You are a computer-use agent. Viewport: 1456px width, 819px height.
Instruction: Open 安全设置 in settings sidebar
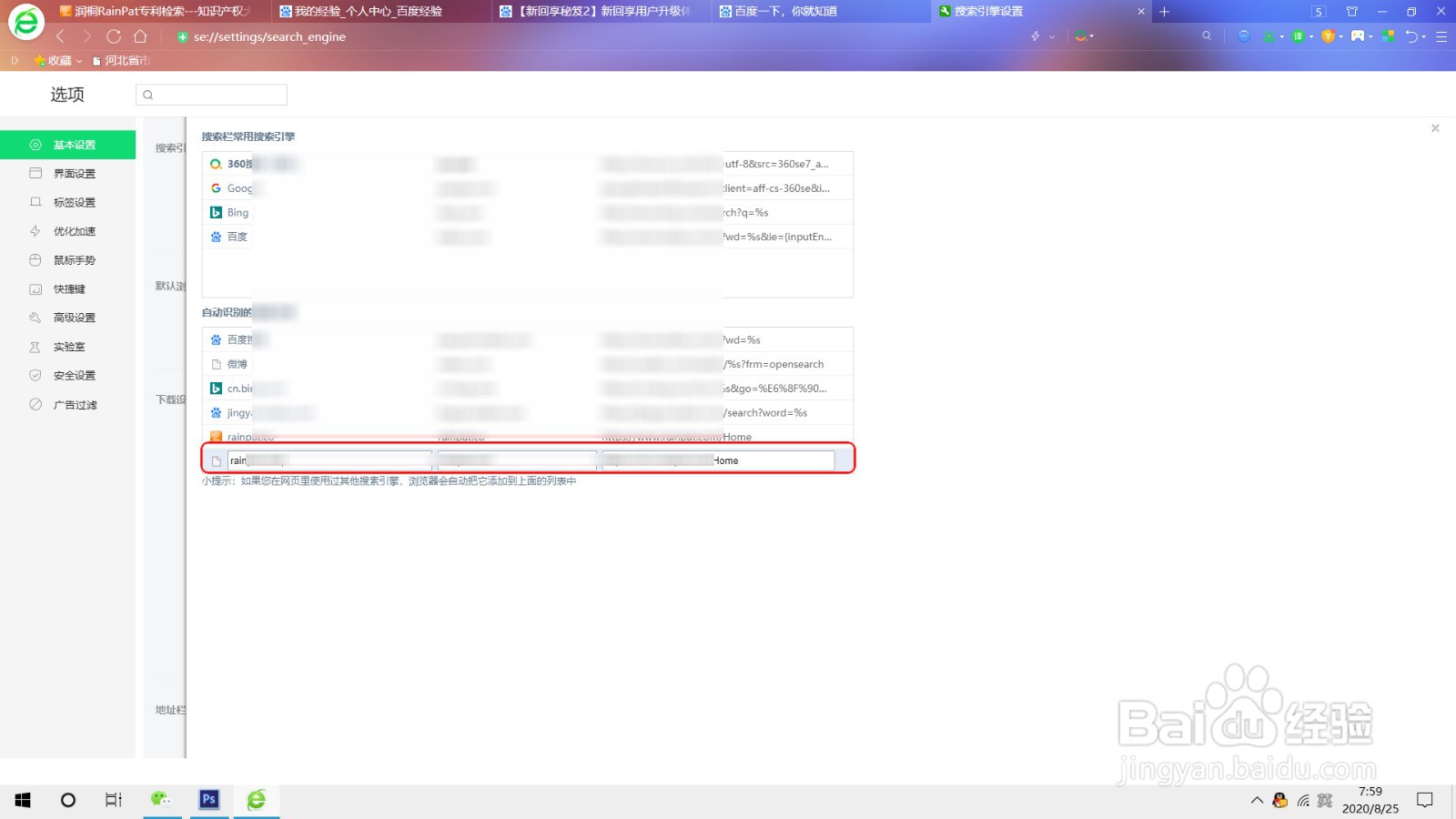point(67,376)
